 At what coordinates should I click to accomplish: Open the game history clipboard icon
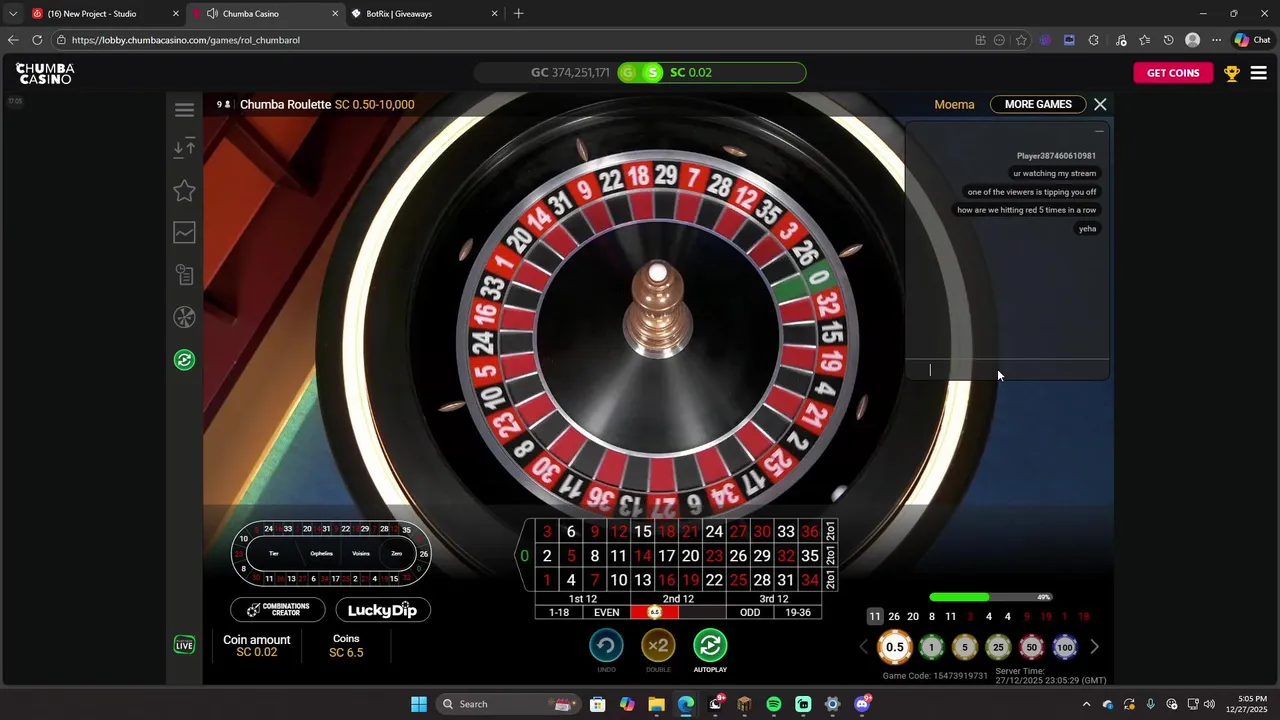click(184, 275)
